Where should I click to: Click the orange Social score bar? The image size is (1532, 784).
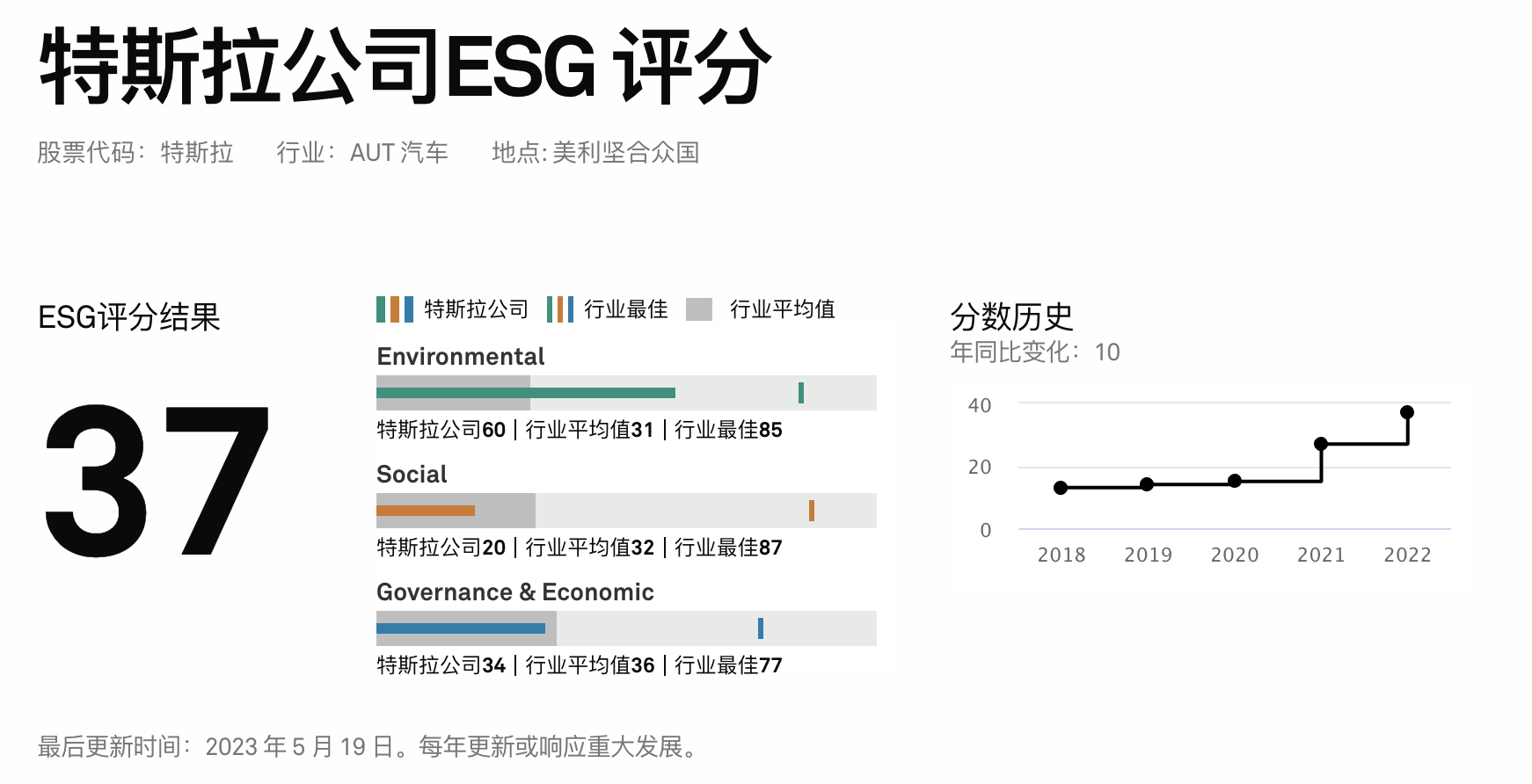[426, 511]
